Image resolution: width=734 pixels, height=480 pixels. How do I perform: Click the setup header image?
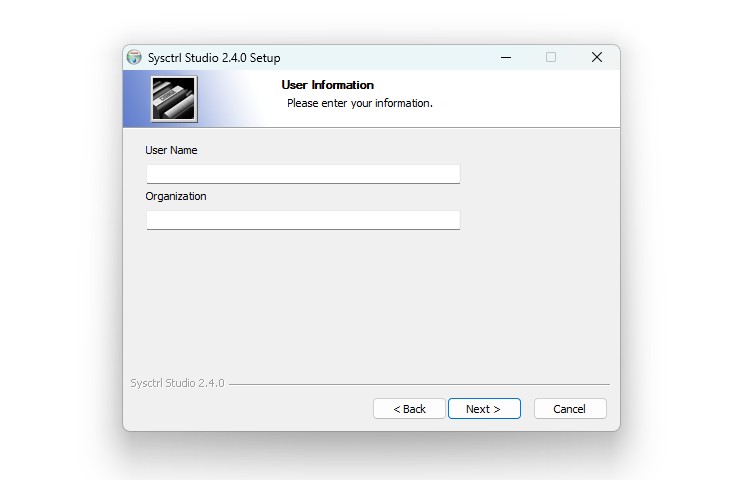[x=174, y=99]
